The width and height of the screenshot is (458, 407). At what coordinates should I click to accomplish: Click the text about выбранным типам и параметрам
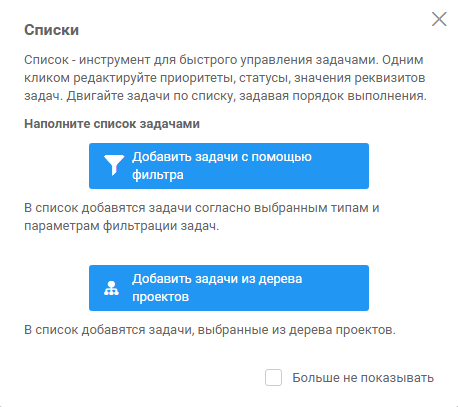click(x=202, y=217)
